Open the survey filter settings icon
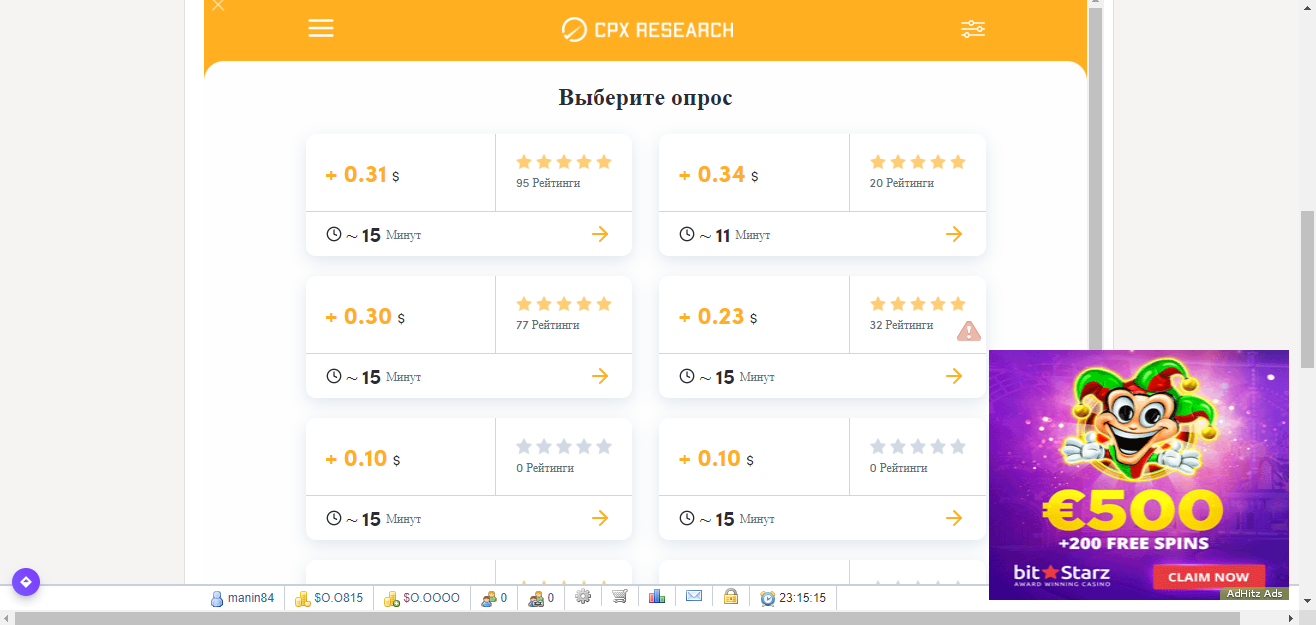The height and width of the screenshot is (625, 1316). pyautogui.click(x=973, y=29)
